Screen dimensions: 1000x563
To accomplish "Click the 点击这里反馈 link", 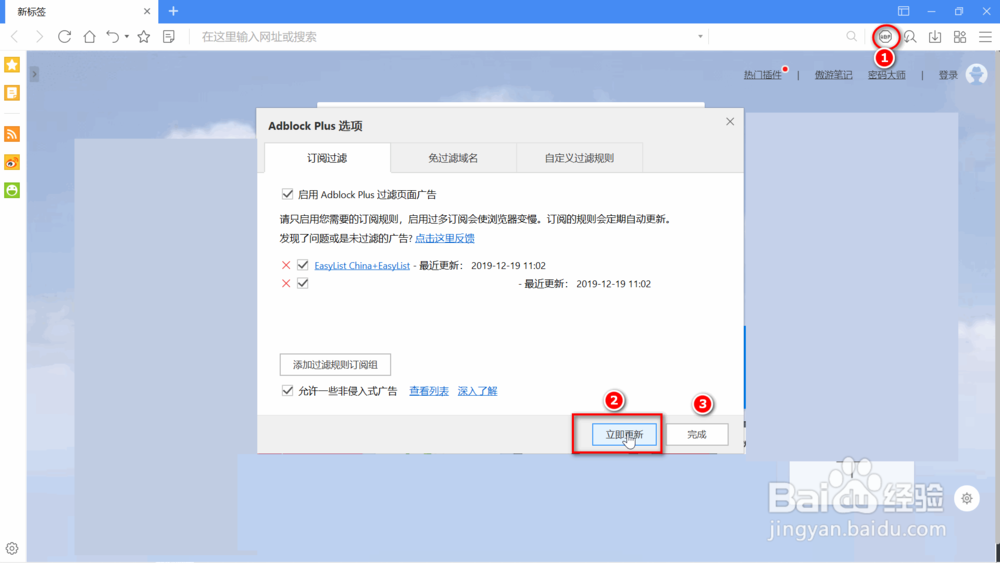I will [445, 238].
